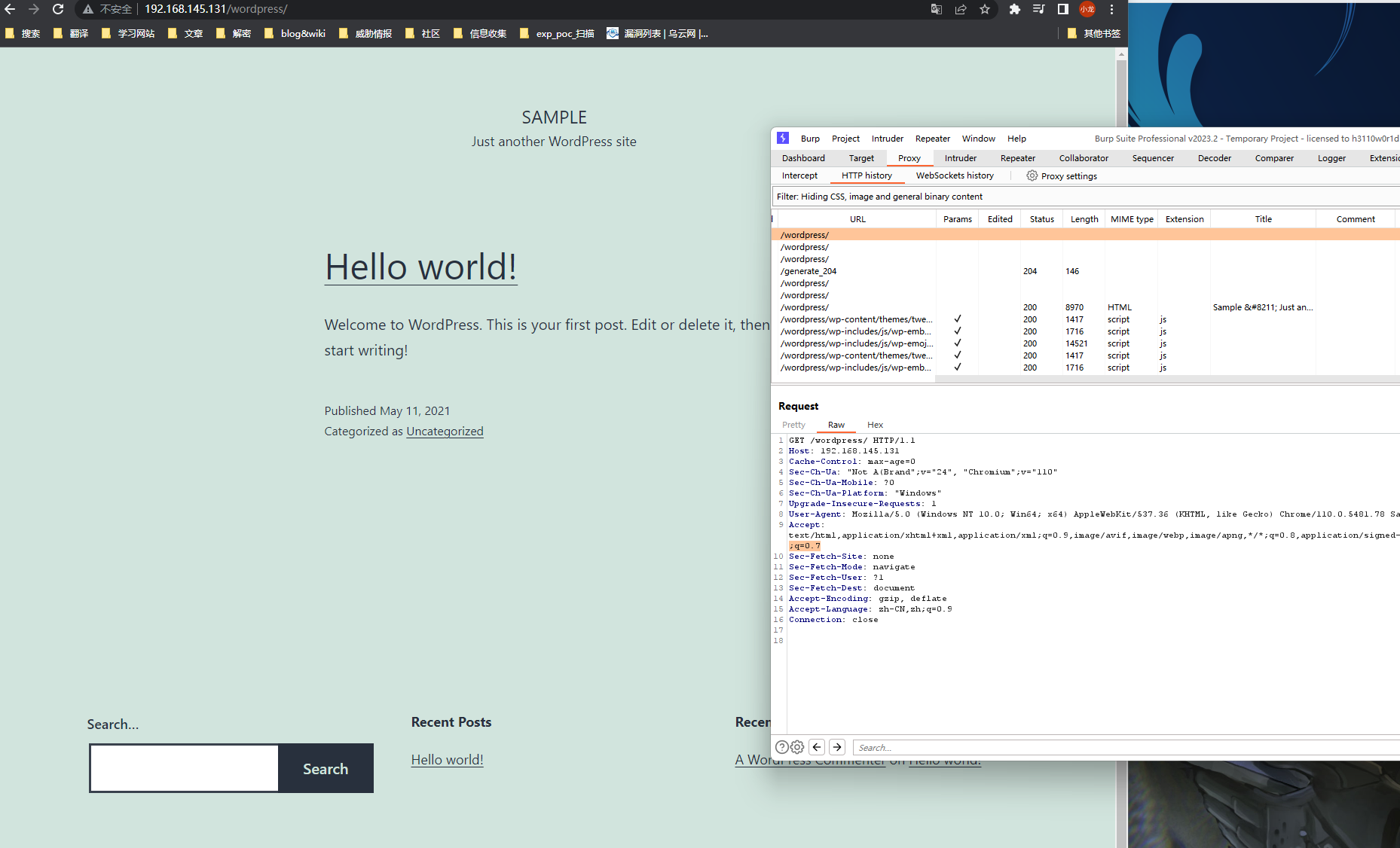This screenshot has height=848, width=1400.
Task: Click the SAMPLE site title
Action: [554, 117]
